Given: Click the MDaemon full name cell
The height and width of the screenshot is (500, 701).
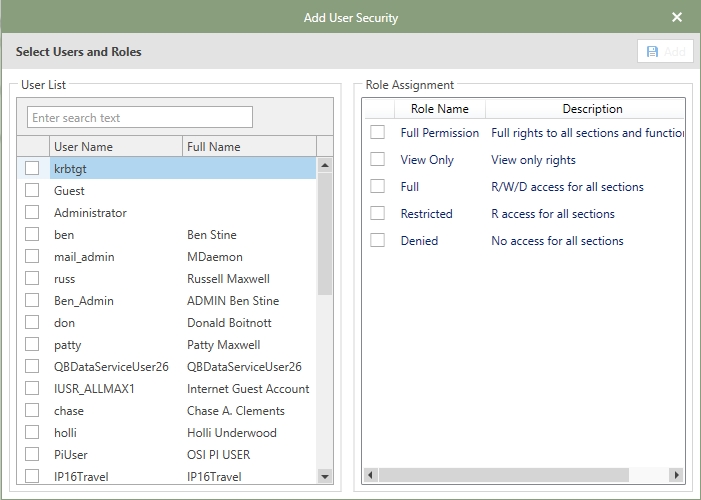Looking at the screenshot, I should (215, 257).
